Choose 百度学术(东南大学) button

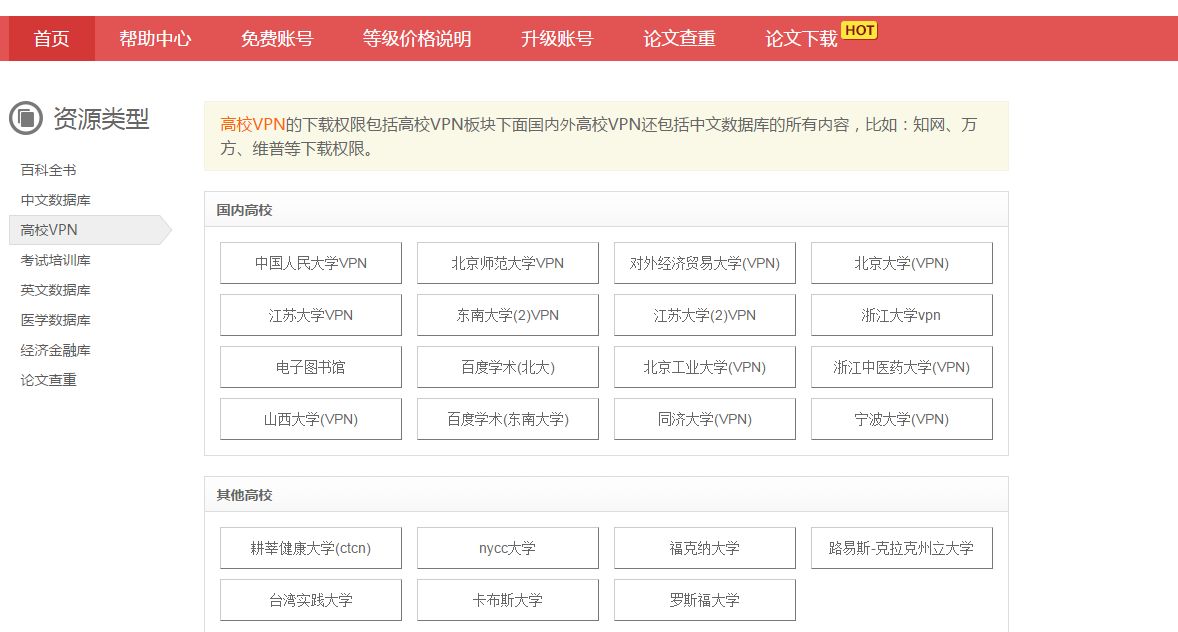pos(508,419)
